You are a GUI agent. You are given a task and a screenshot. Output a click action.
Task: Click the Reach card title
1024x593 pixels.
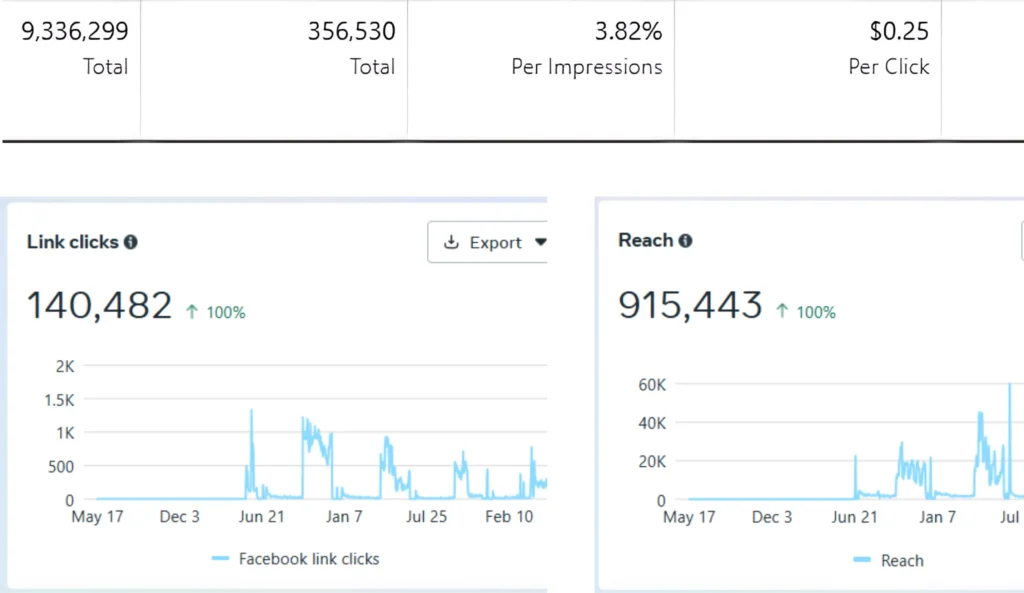click(645, 241)
